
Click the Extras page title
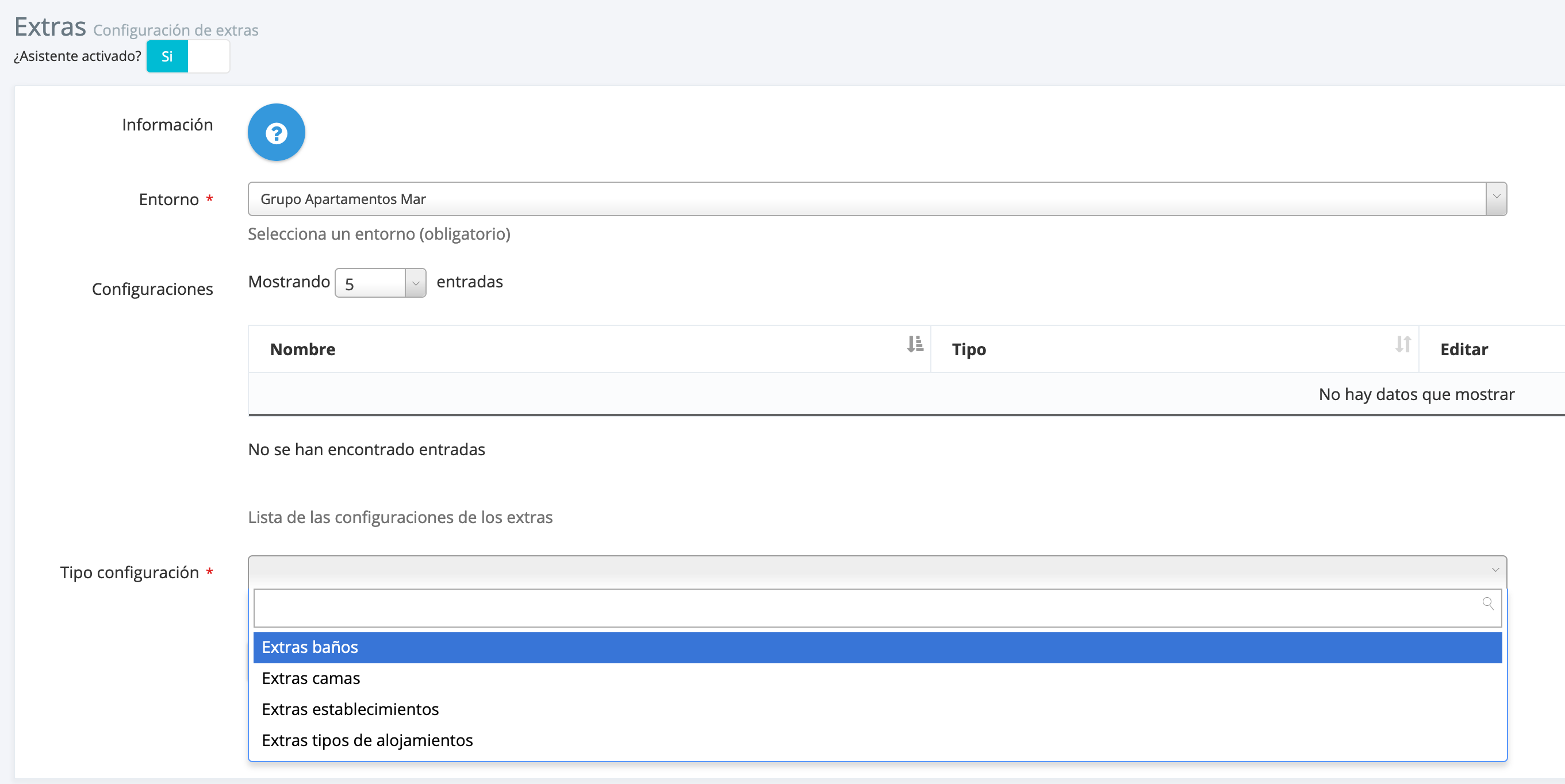50,26
